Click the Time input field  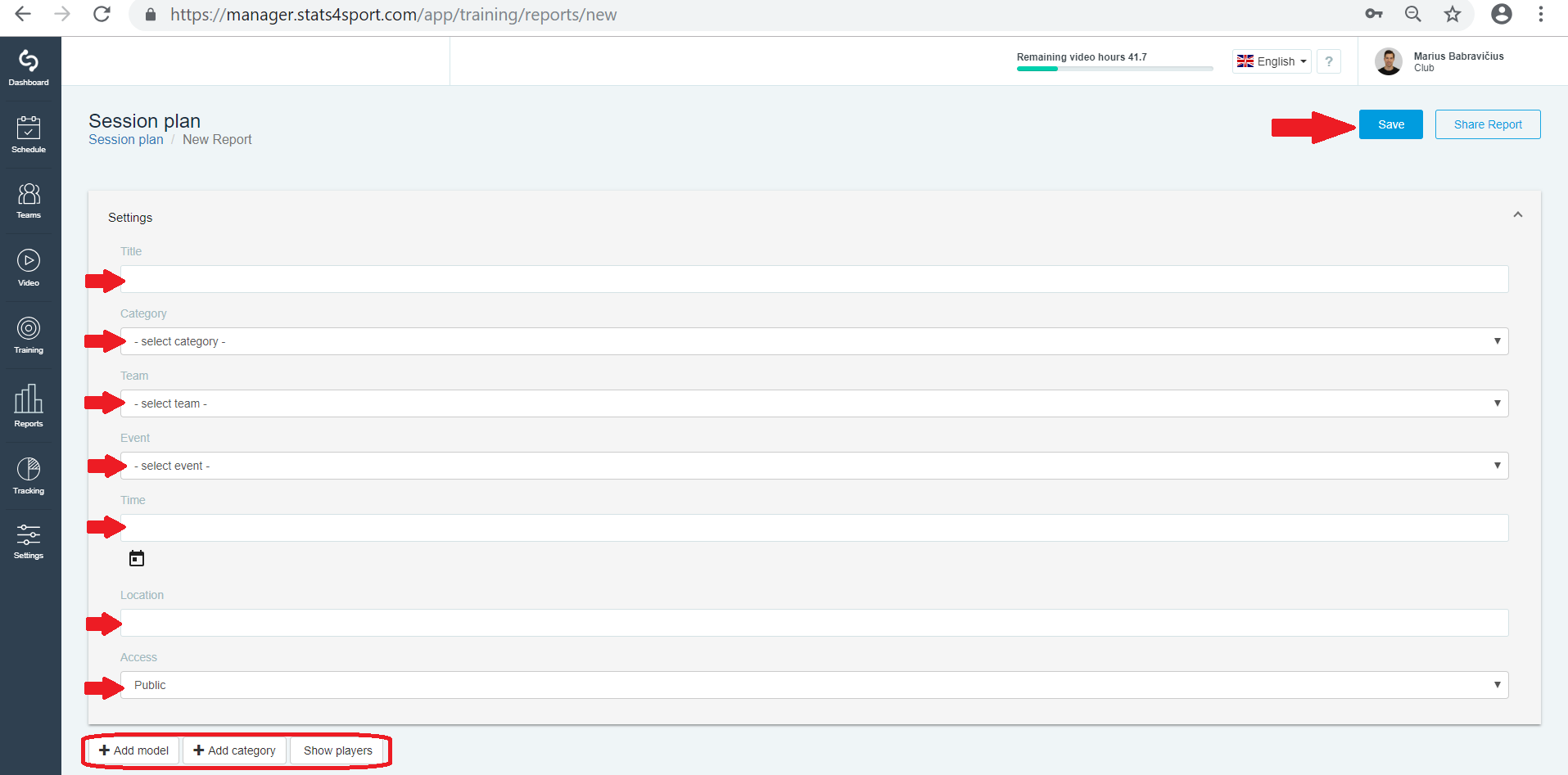pos(814,528)
